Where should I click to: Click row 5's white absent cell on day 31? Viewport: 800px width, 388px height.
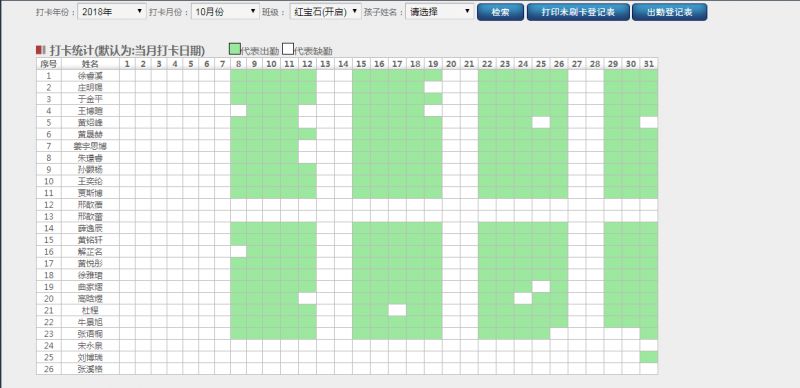(649, 123)
